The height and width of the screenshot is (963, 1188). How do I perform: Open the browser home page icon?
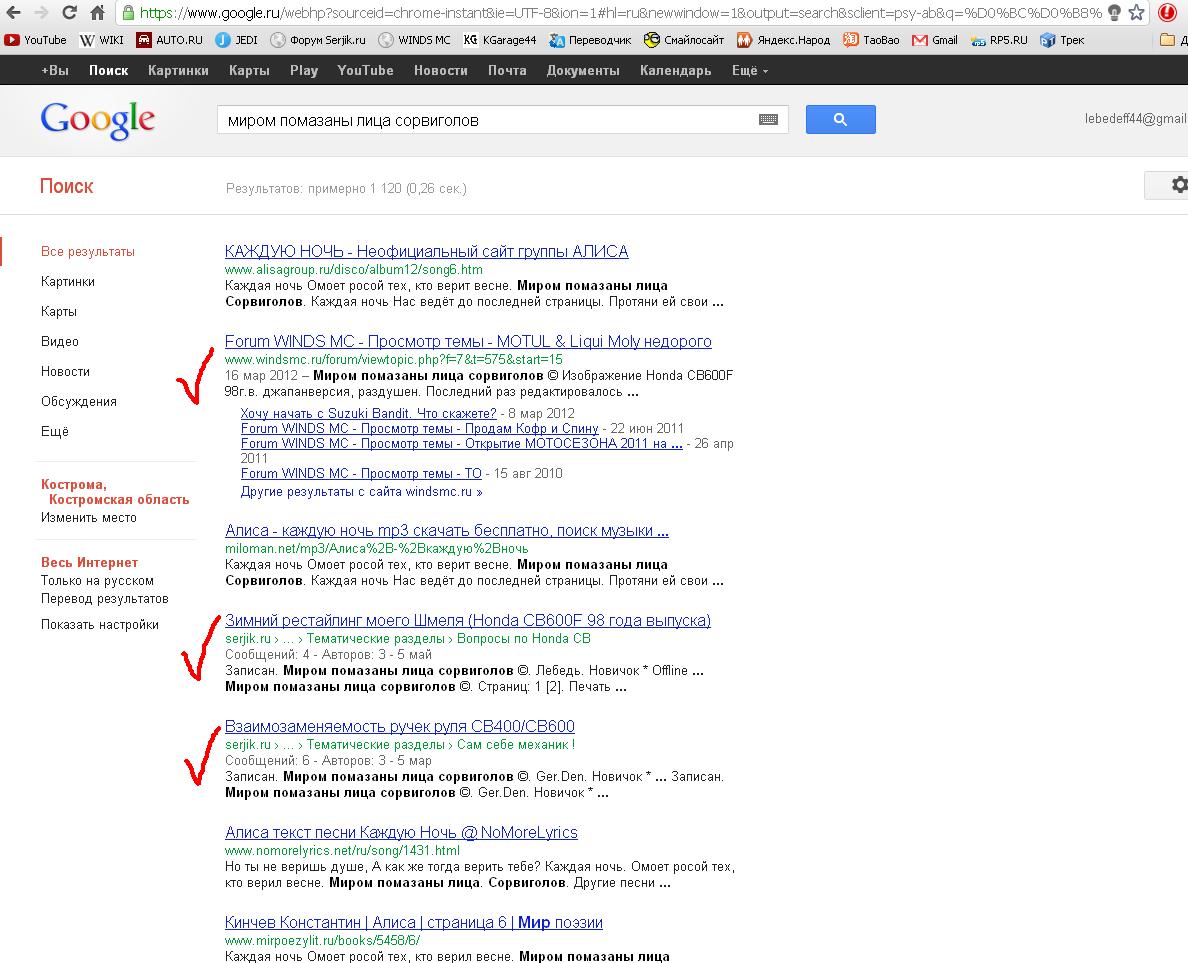point(97,12)
